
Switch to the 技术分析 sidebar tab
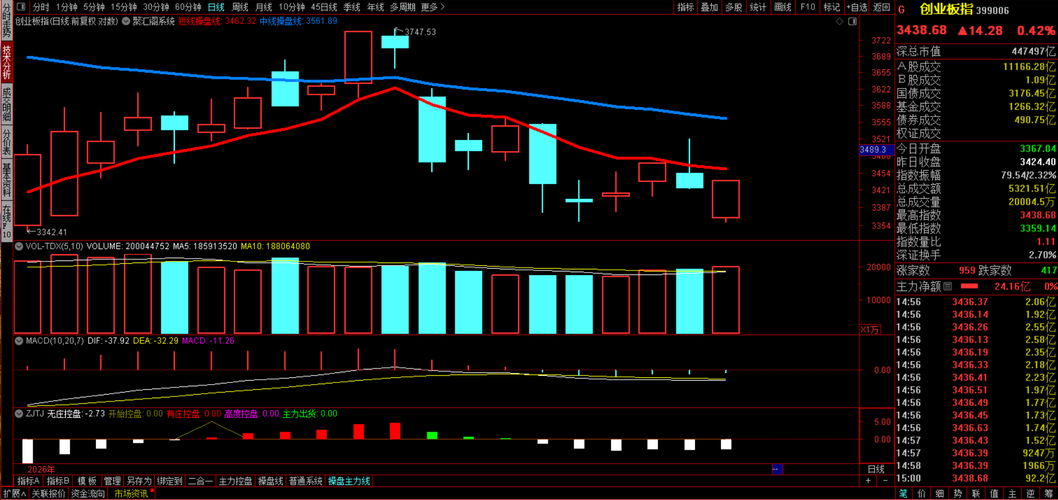tap(7, 63)
